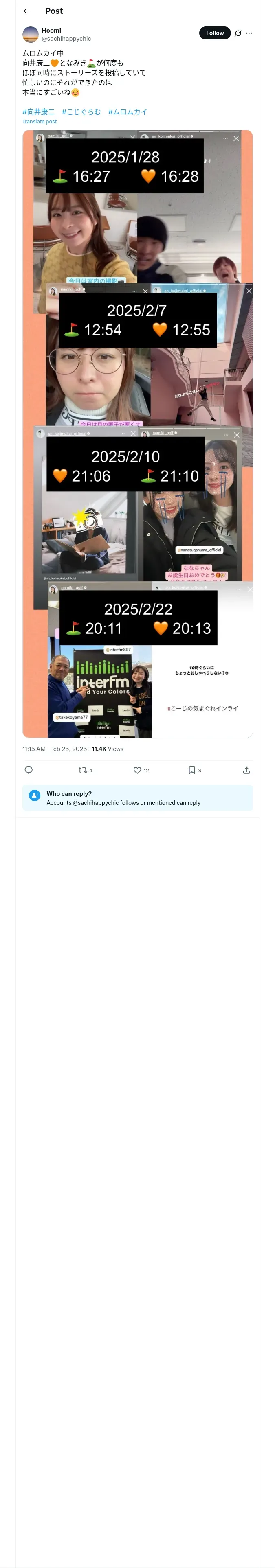Bookmark this post
Viewport: 275px width, 1568px height.
coord(192,770)
